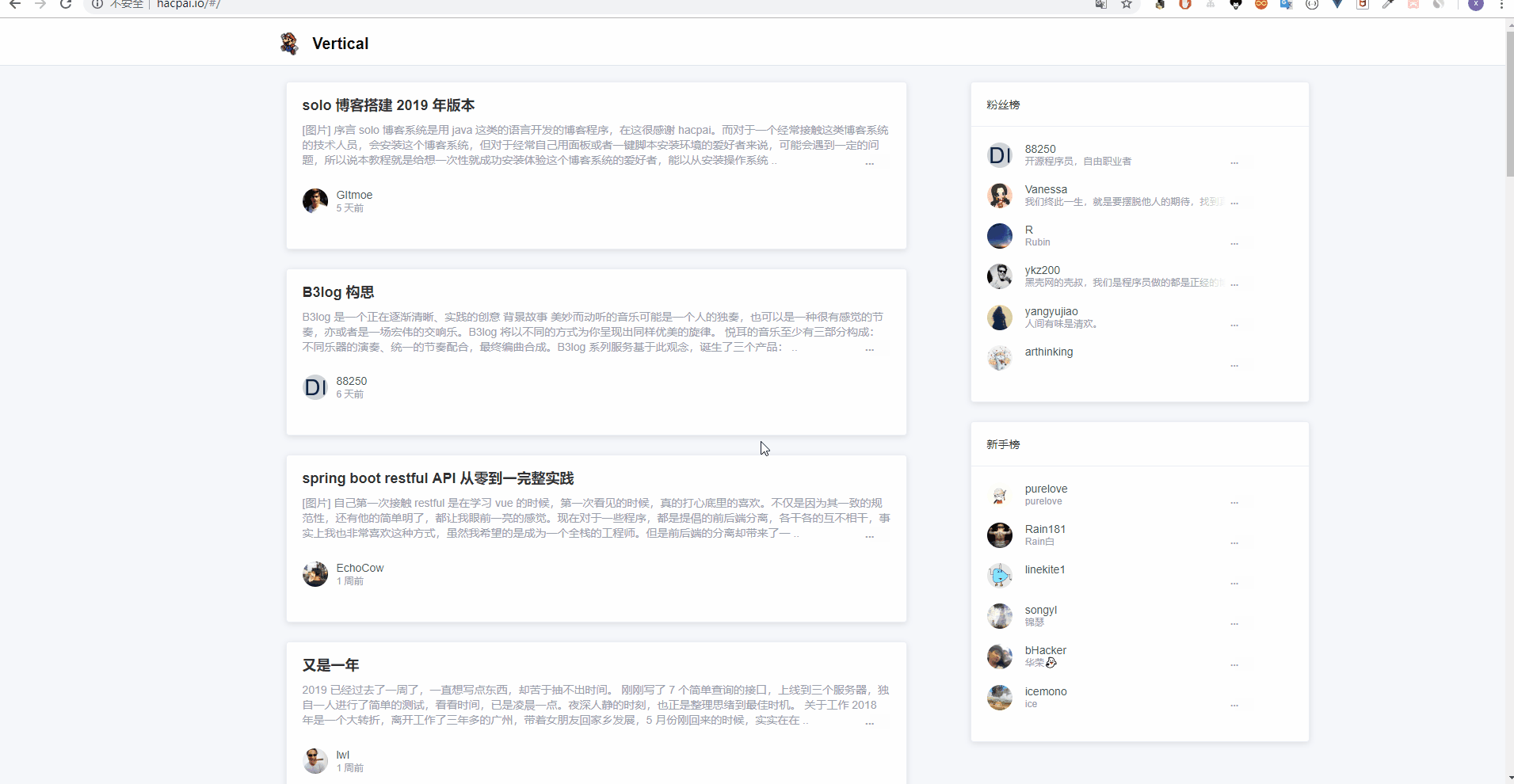Open linekite1's name in the 新手榜 list
1514x784 pixels.
[x=1045, y=569]
